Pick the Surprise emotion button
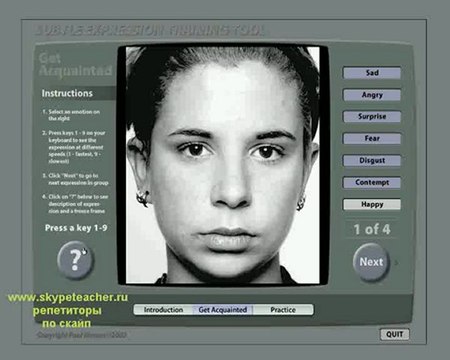This screenshot has height=360, width=450. [x=372, y=117]
